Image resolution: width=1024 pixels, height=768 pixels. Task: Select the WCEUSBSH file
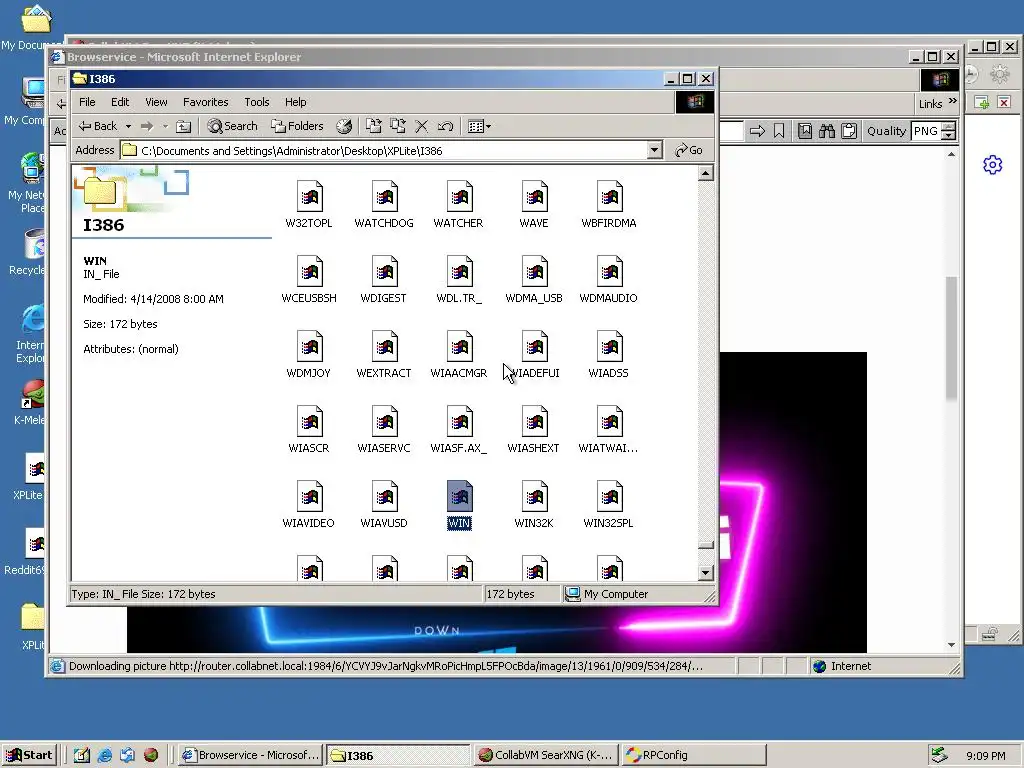pyautogui.click(x=309, y=280)
